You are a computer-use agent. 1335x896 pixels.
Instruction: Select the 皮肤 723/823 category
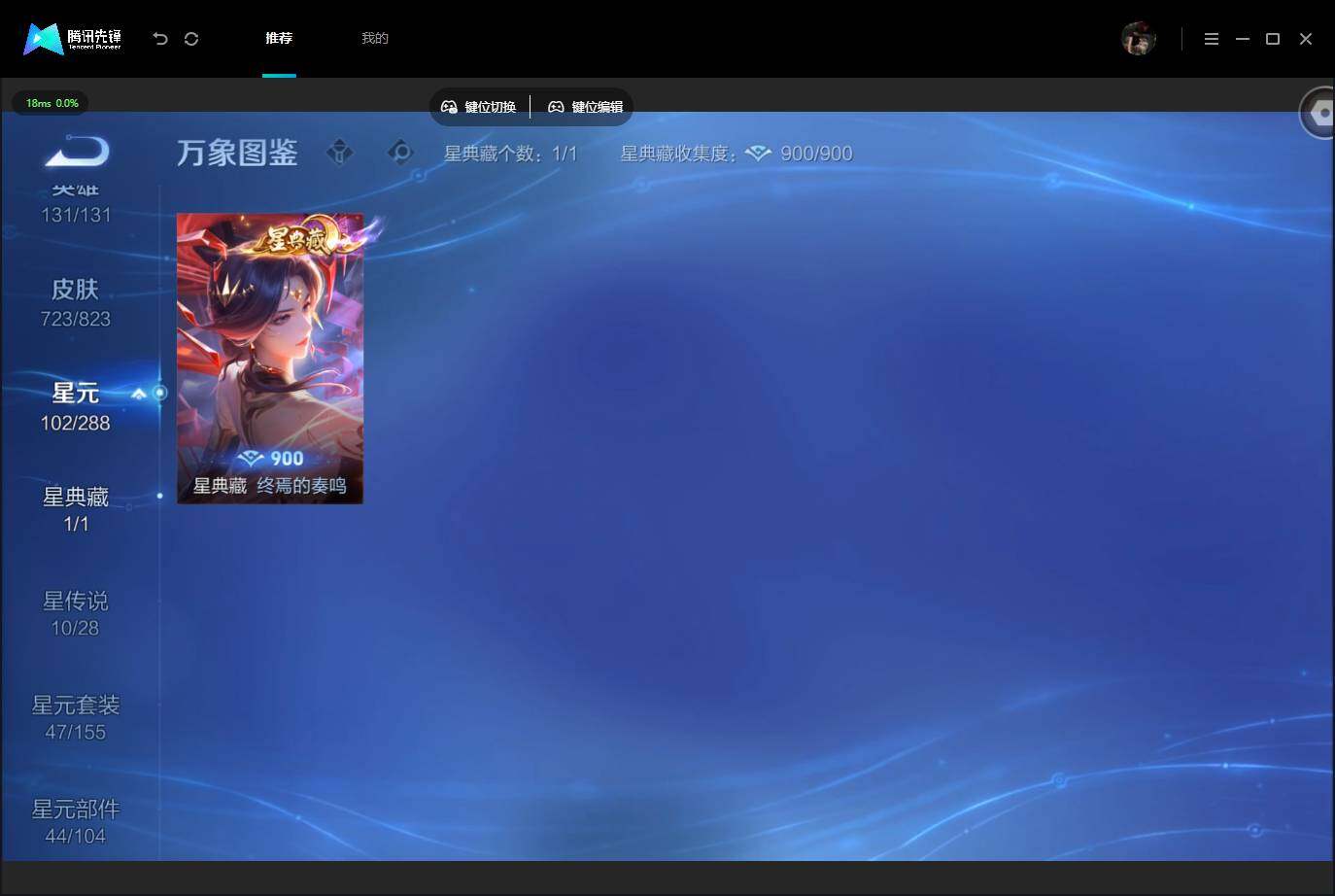click(76, 302)
